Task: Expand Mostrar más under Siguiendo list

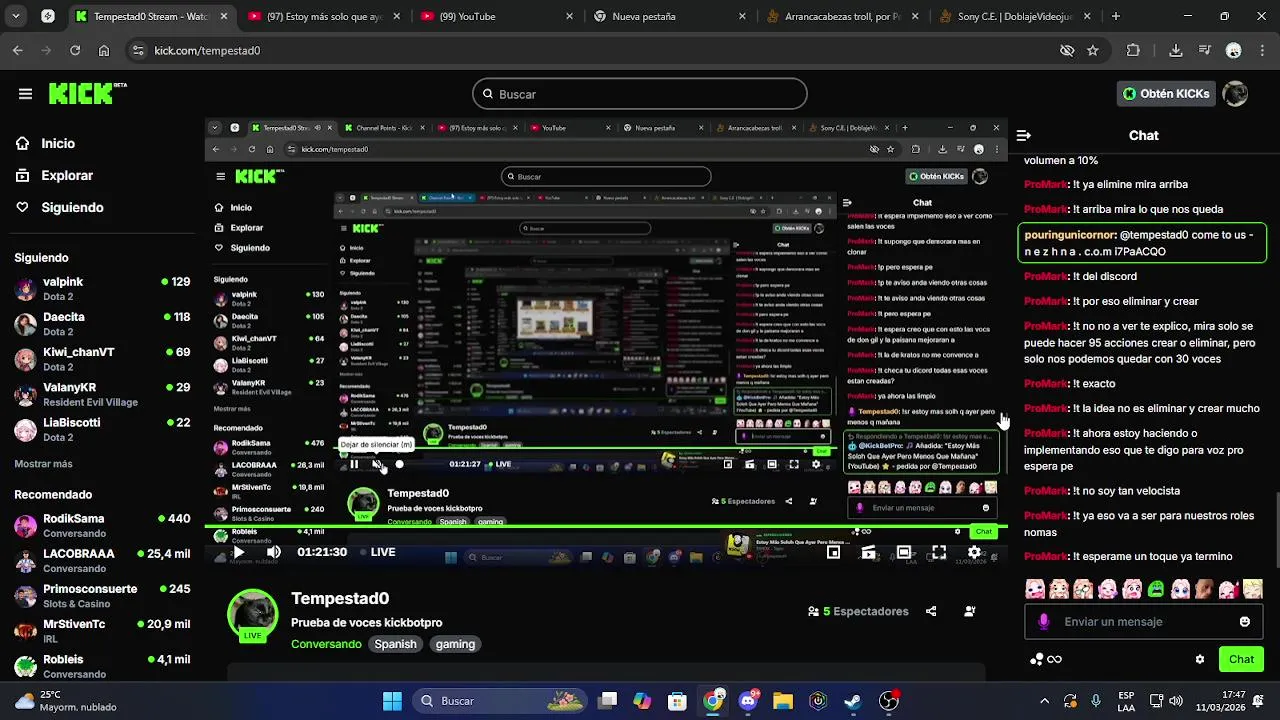Action: pyautogui.click(x=43, y=464)
